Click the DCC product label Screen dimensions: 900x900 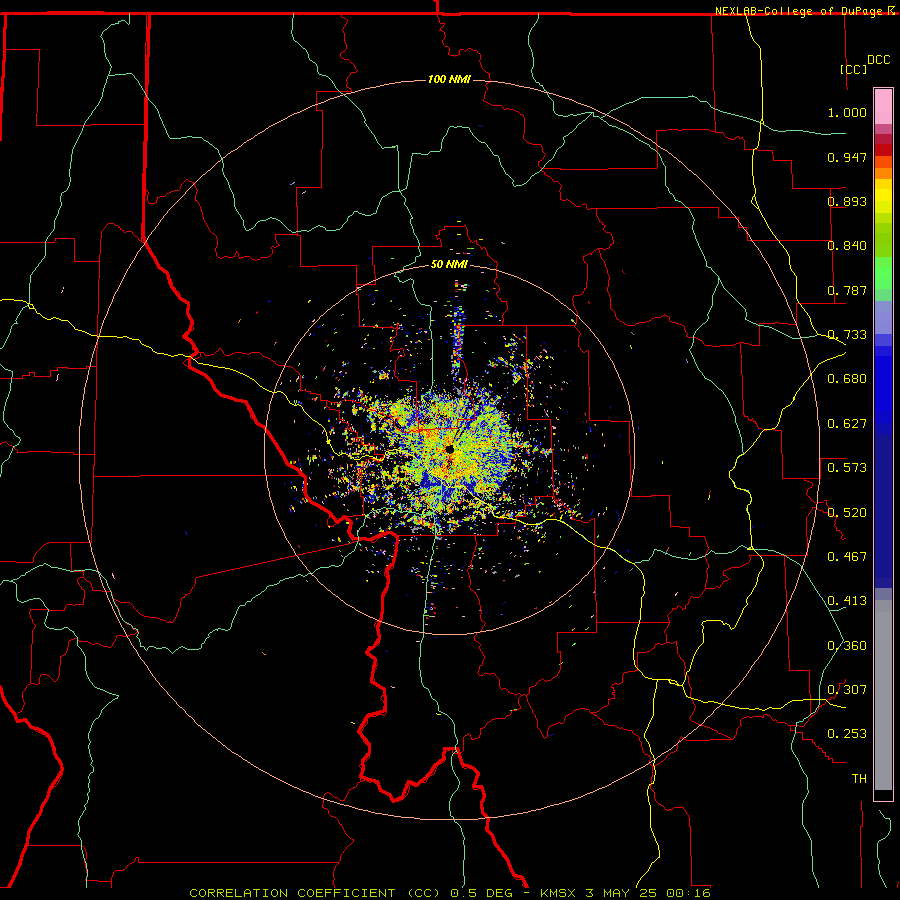tap(878, 60)
